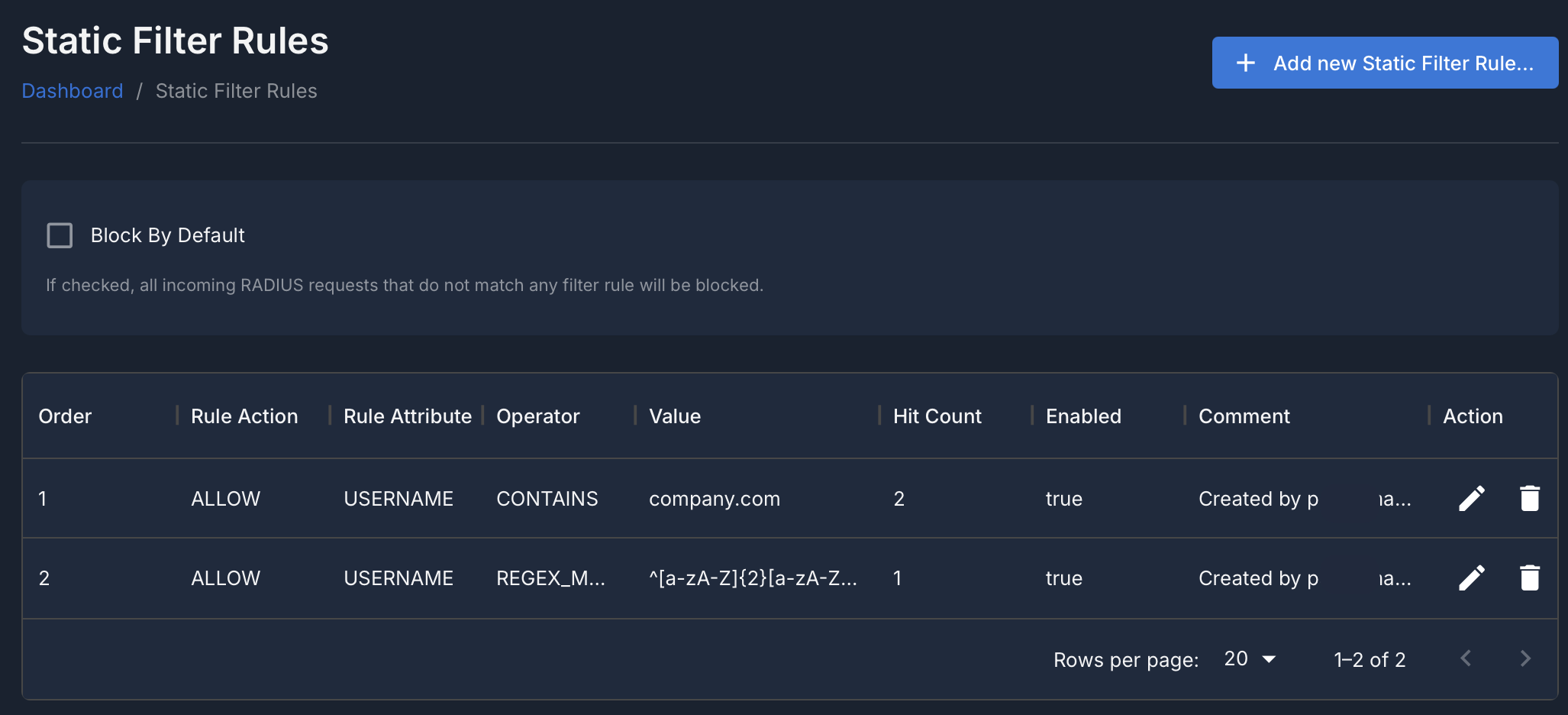Enable the Block By Default checkbox
The image size is (1568, 715).
tap(60, 235)
